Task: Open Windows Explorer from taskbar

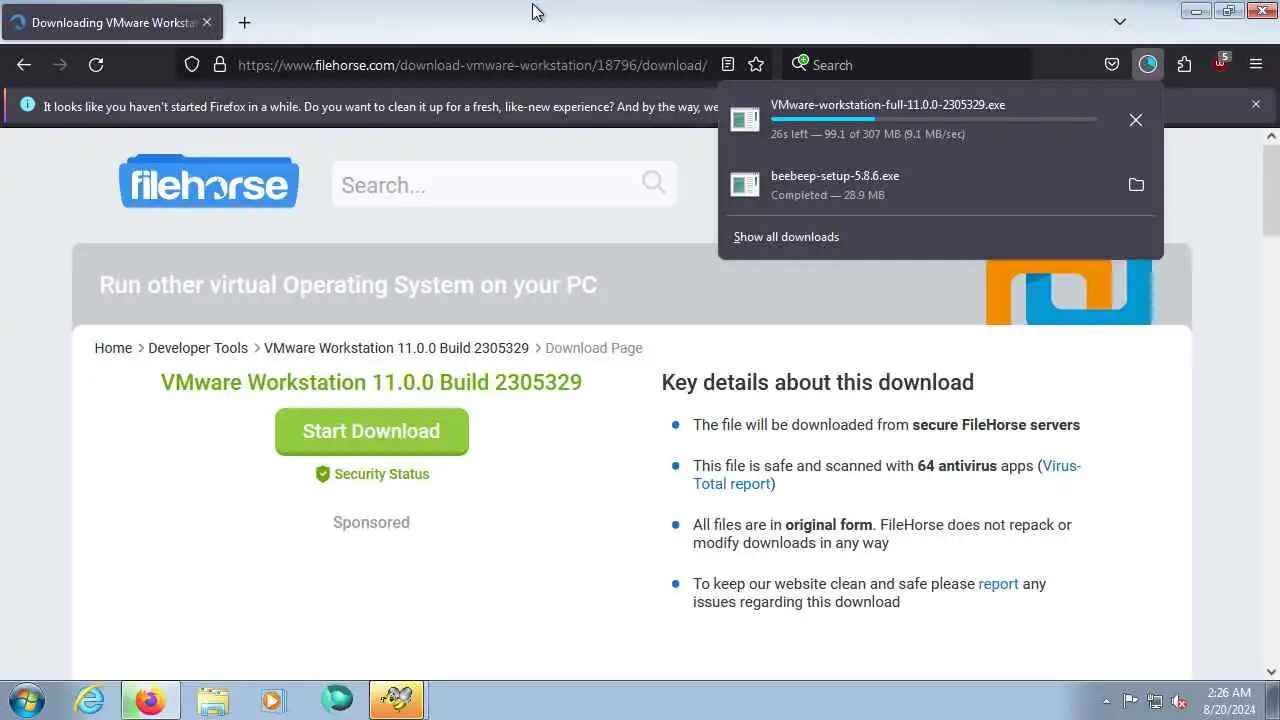Action: pos(213,700)
